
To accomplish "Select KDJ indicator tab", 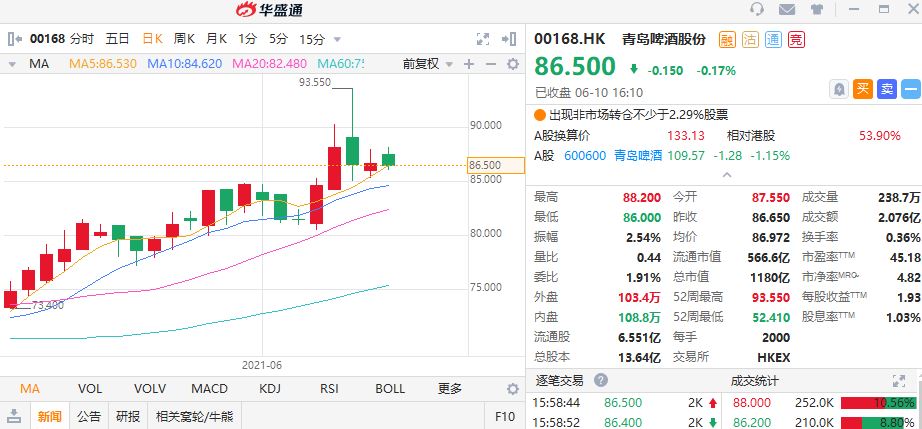I will tap(270, 388).
